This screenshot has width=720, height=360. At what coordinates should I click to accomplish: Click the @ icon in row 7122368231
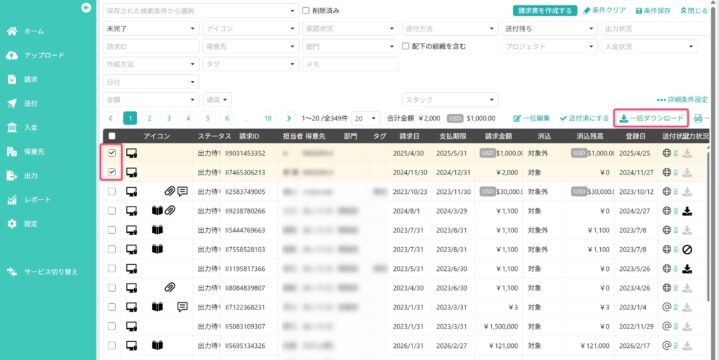pos(667,307)
